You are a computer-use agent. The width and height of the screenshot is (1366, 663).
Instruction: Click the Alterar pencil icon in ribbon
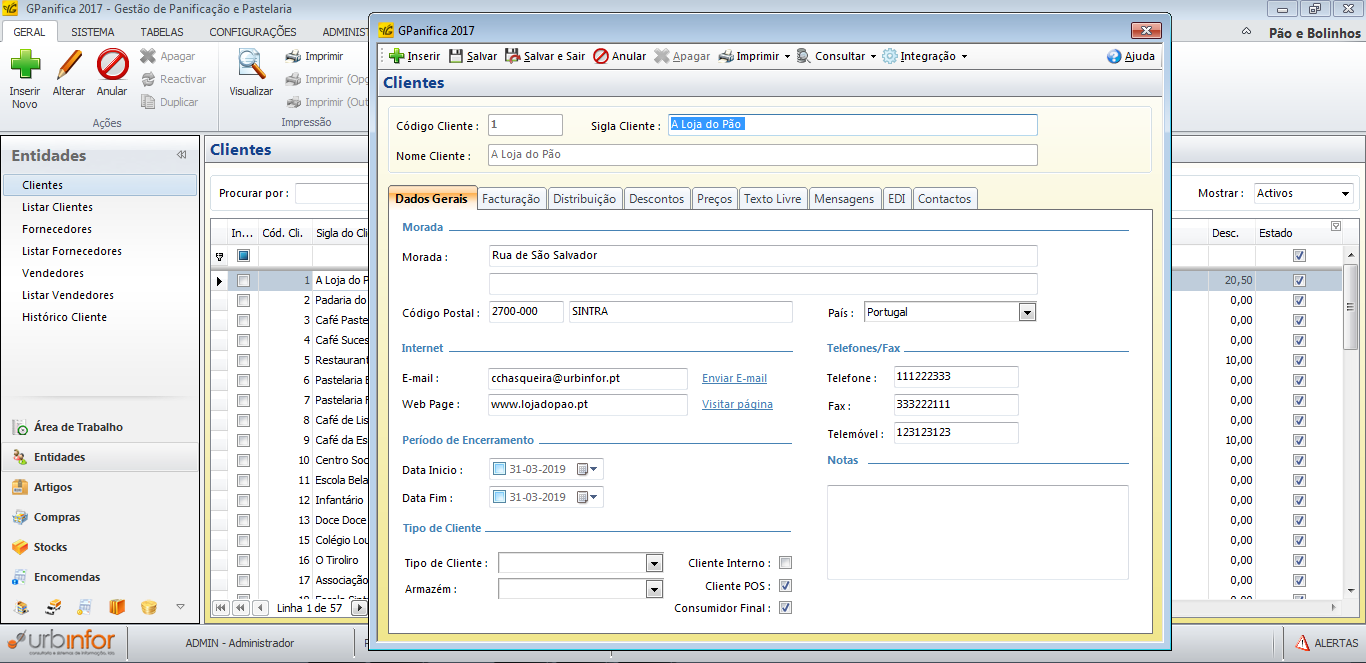(69, 66)
